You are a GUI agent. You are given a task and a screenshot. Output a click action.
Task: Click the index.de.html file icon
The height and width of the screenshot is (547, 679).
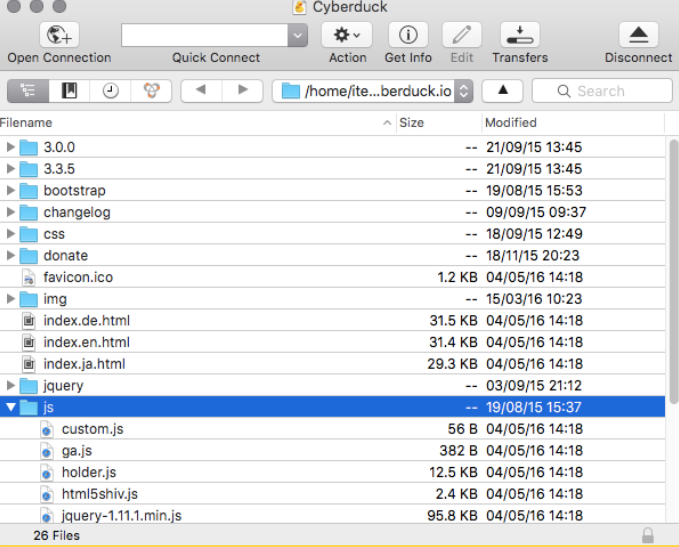click(29, 320)
